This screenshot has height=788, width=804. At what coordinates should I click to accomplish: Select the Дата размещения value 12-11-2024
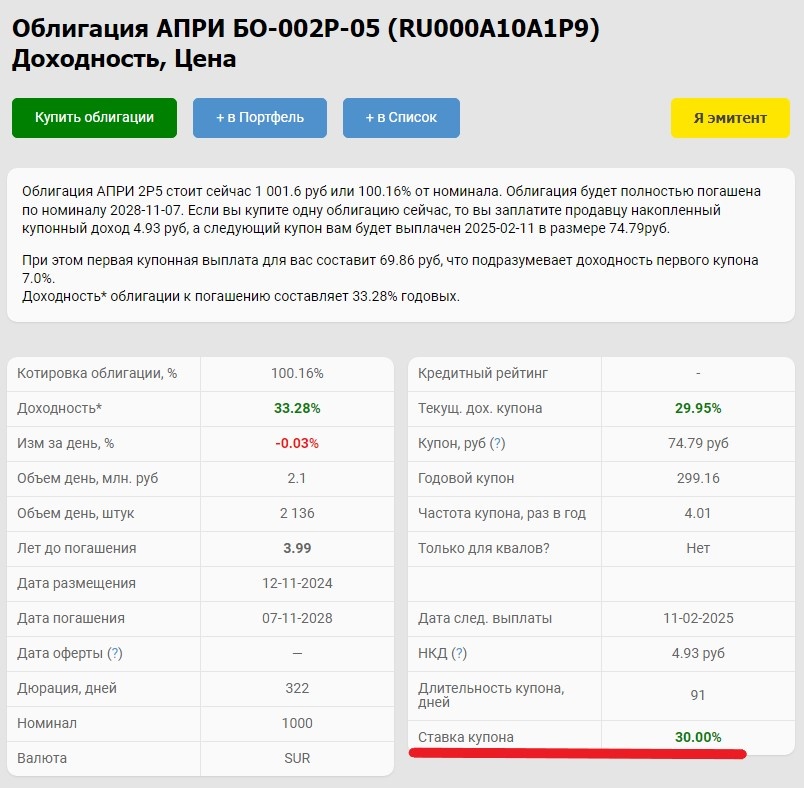pyautogui.click(x=297, y=583)
